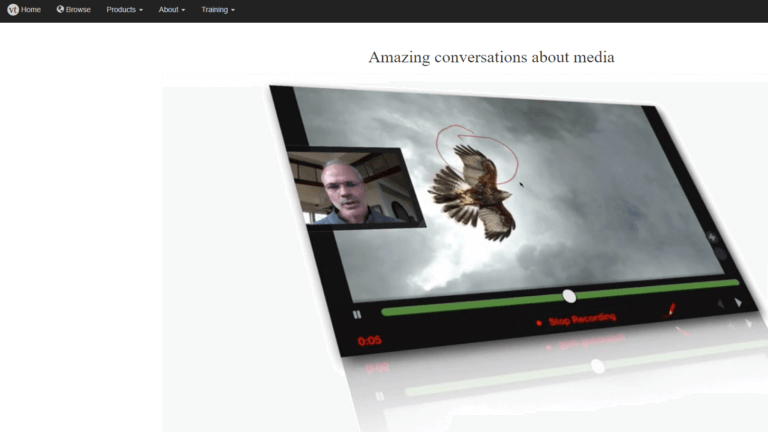Select the webcam video thumbnail of the man
Viewport: 768px width, 432px height.
pos(354,188)
